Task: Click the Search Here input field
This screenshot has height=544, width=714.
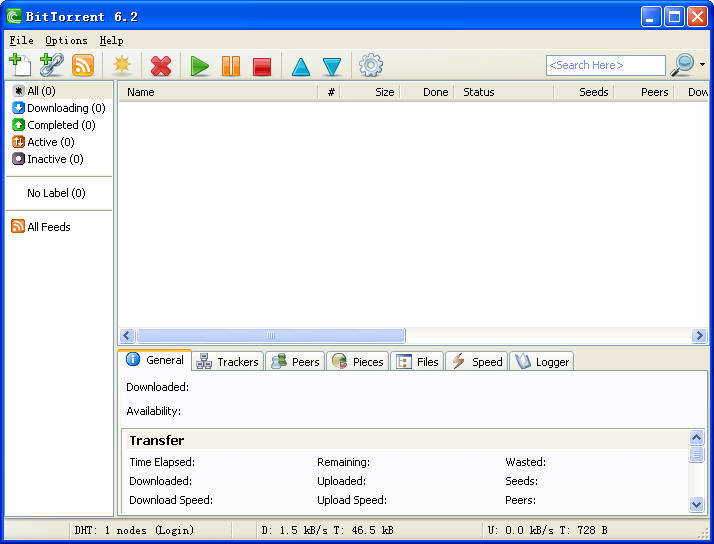Action: tap(605, 65)
